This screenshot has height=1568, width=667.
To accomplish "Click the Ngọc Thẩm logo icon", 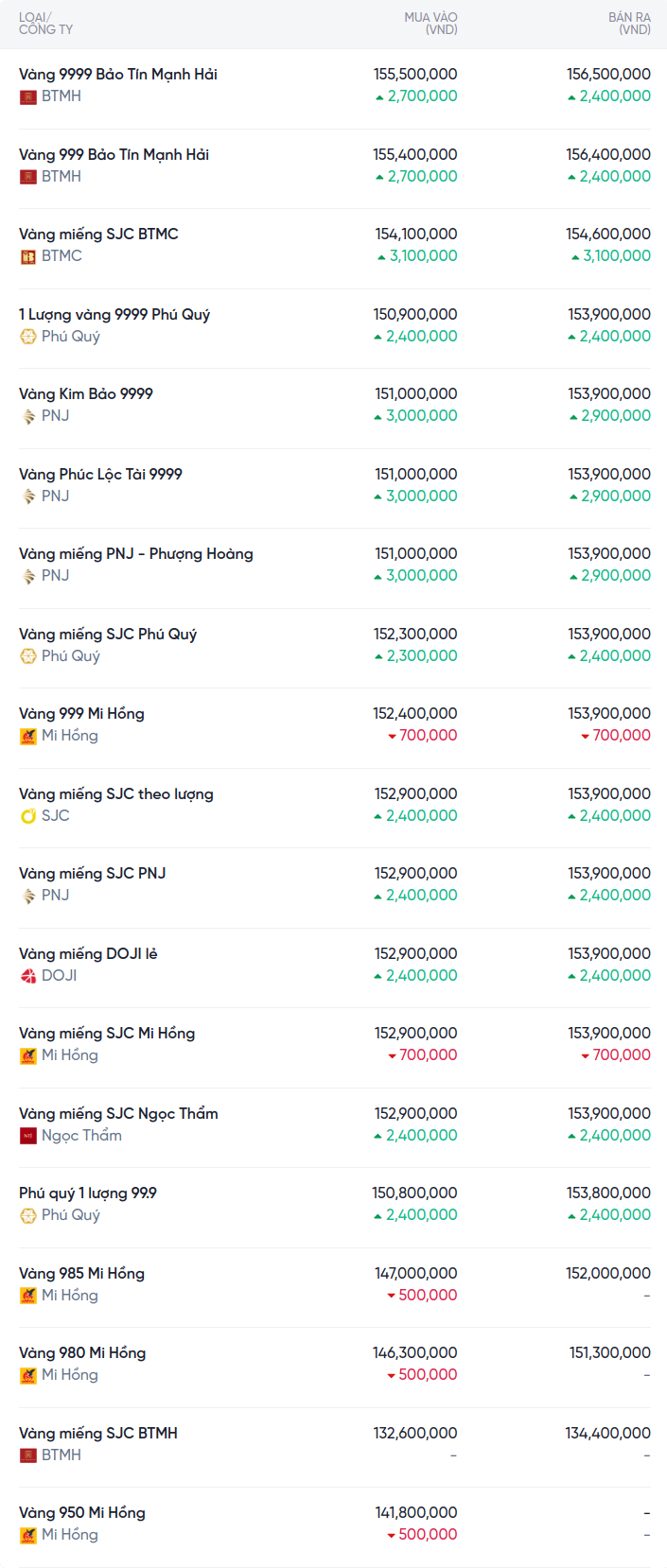I will [x=28, y=1136].
